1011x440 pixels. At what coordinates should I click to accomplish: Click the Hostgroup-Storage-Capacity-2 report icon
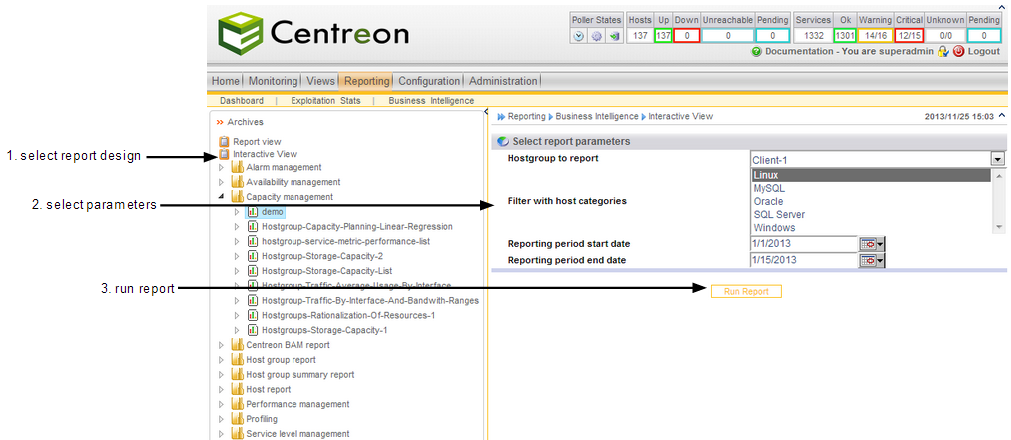253,256
